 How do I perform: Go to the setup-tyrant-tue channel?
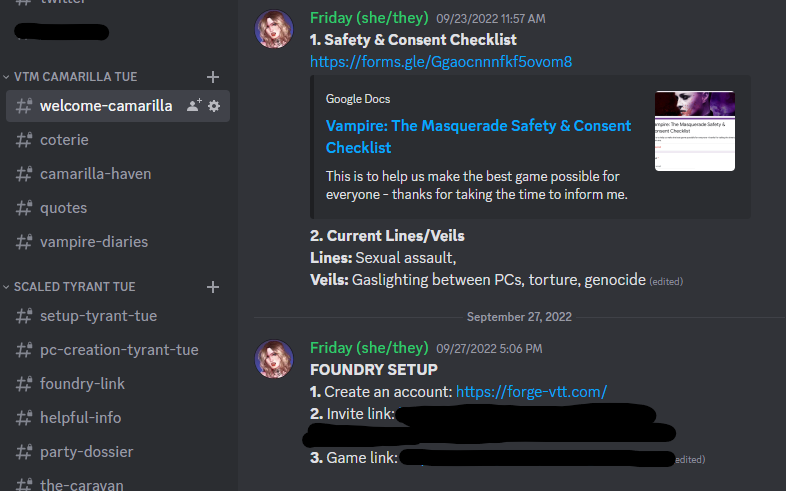98,316
